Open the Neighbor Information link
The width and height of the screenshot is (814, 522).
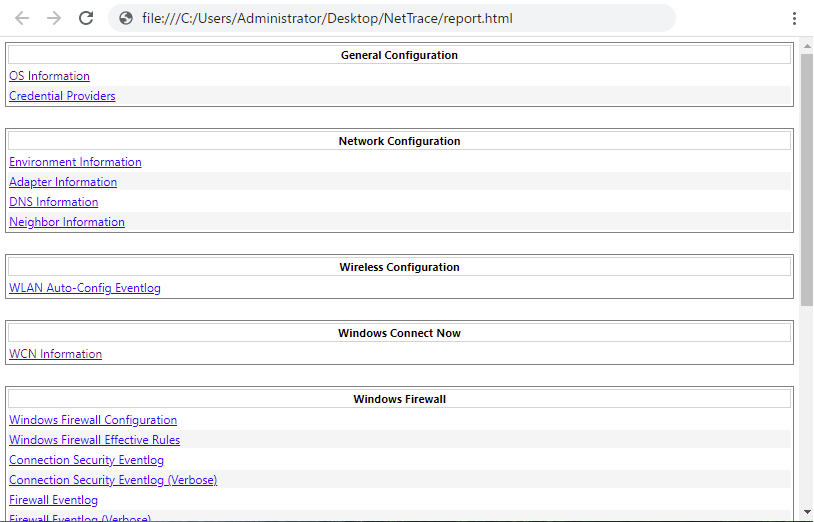tap(67, 222)
